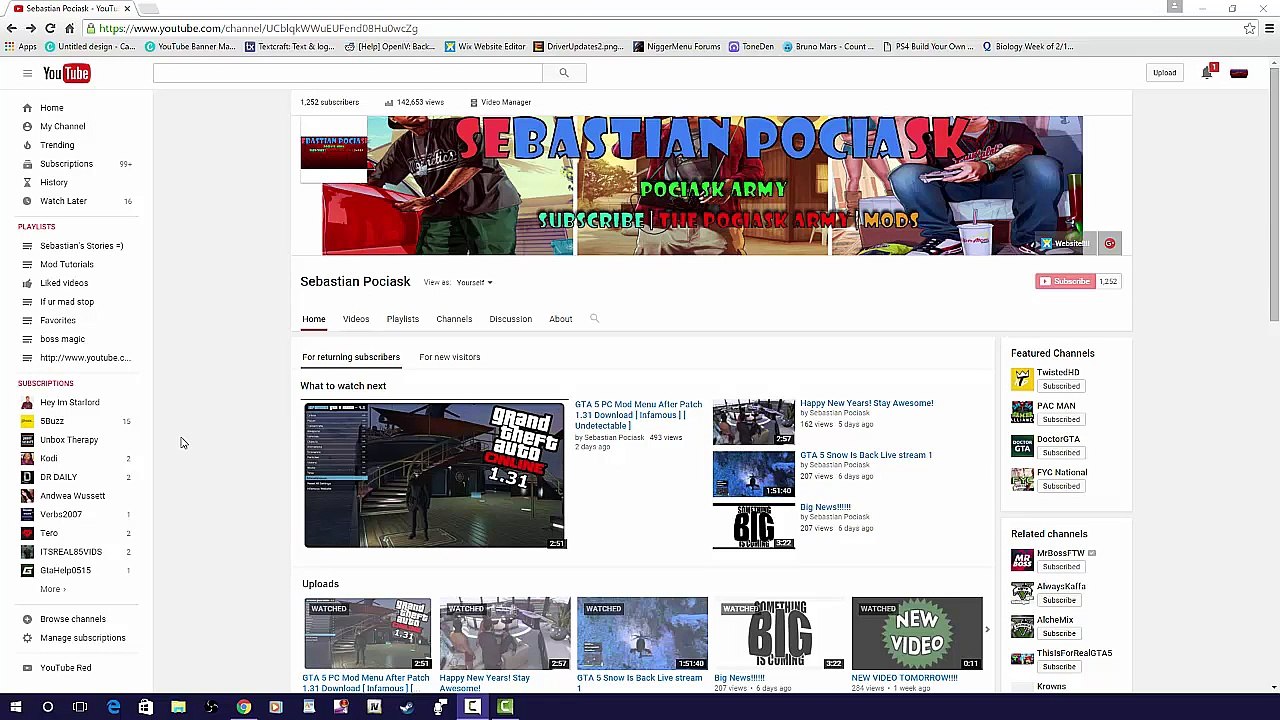Image resolution: width=1280 pixels, height=720 pixels.
Task: Launch Microsoft Edge from the taskbar
Action: (113, 707)
